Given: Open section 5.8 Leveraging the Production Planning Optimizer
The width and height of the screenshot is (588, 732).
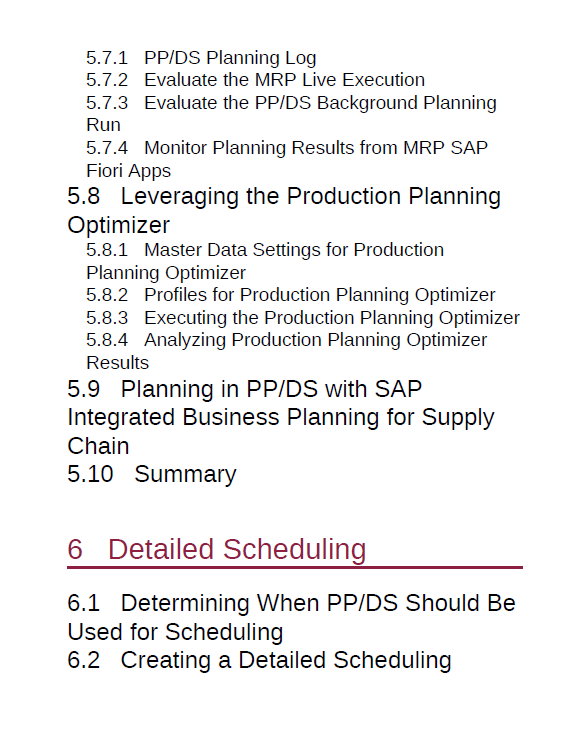Looking at the screenshot, I should tap(284, 210).
